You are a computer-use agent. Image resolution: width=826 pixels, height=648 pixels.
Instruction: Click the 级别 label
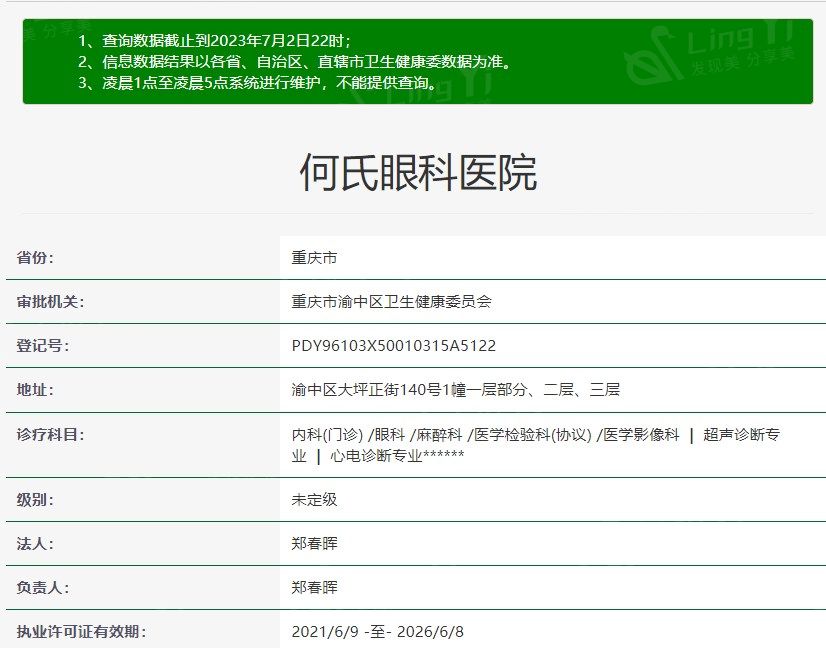(35, 499)
